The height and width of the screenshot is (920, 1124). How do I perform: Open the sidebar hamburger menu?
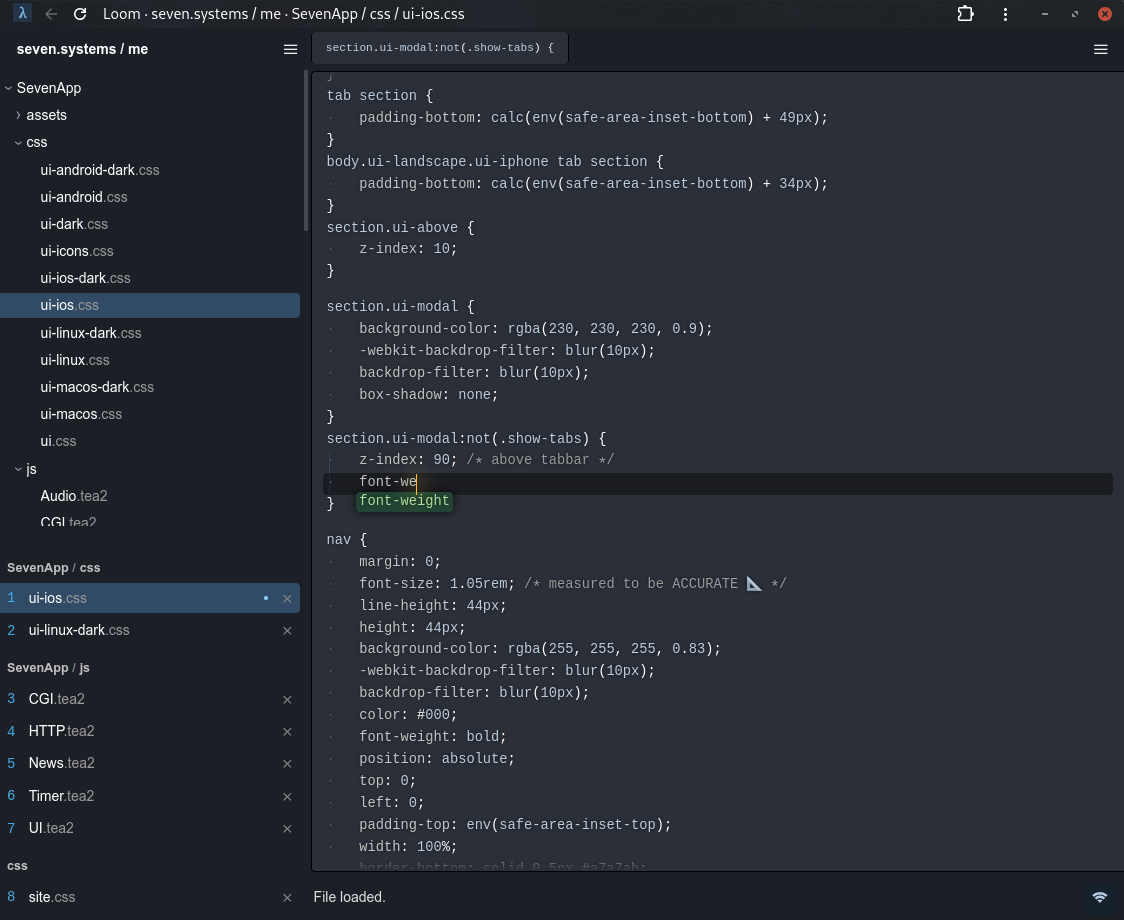tap(290, 49)
